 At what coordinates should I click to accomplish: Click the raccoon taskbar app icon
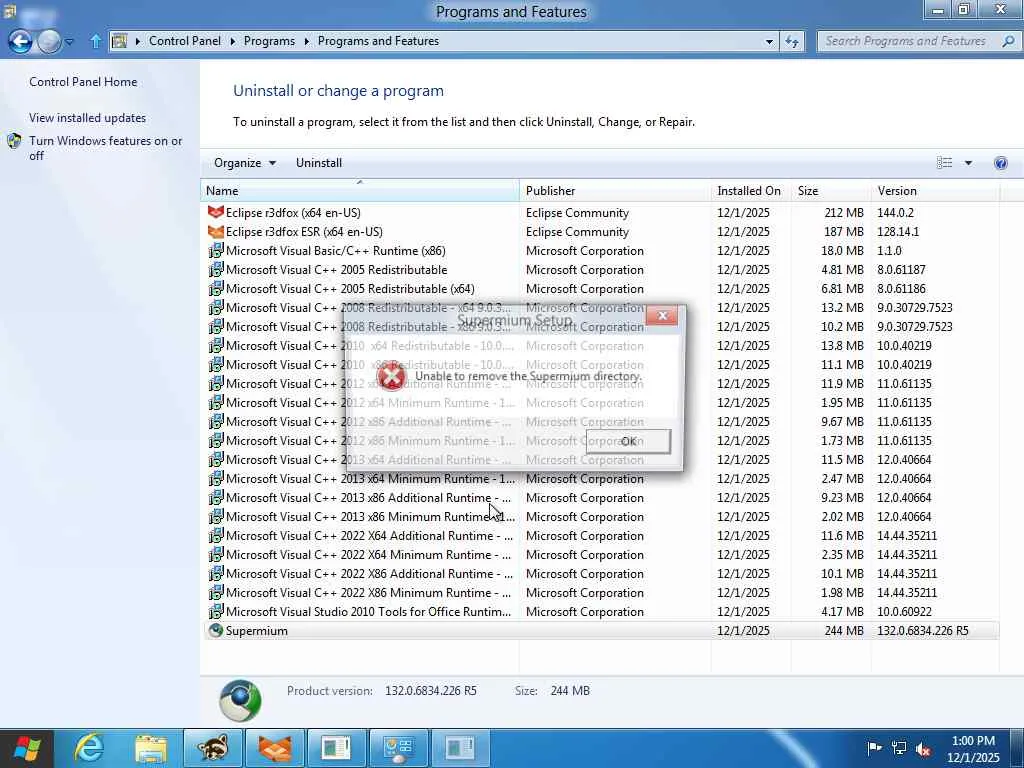(213, 748)
